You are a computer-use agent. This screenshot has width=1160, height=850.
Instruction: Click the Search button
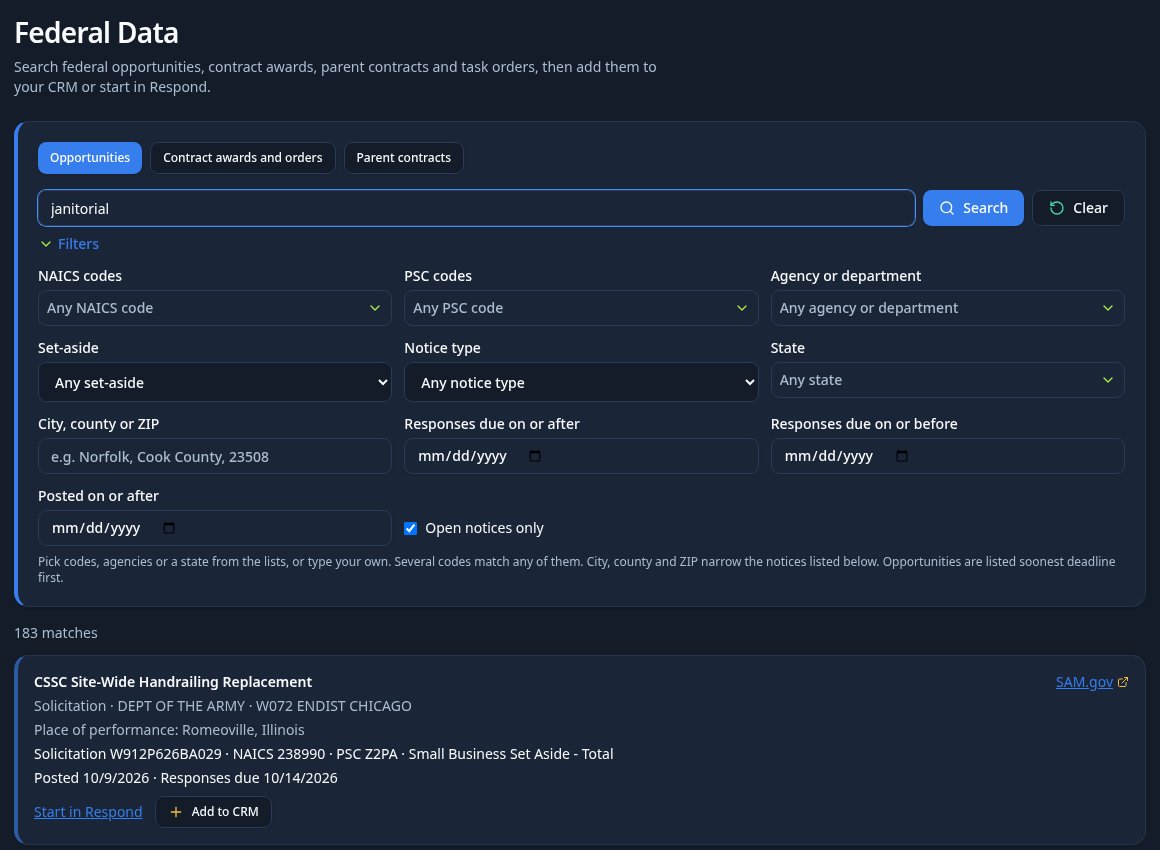pos(973,209)
